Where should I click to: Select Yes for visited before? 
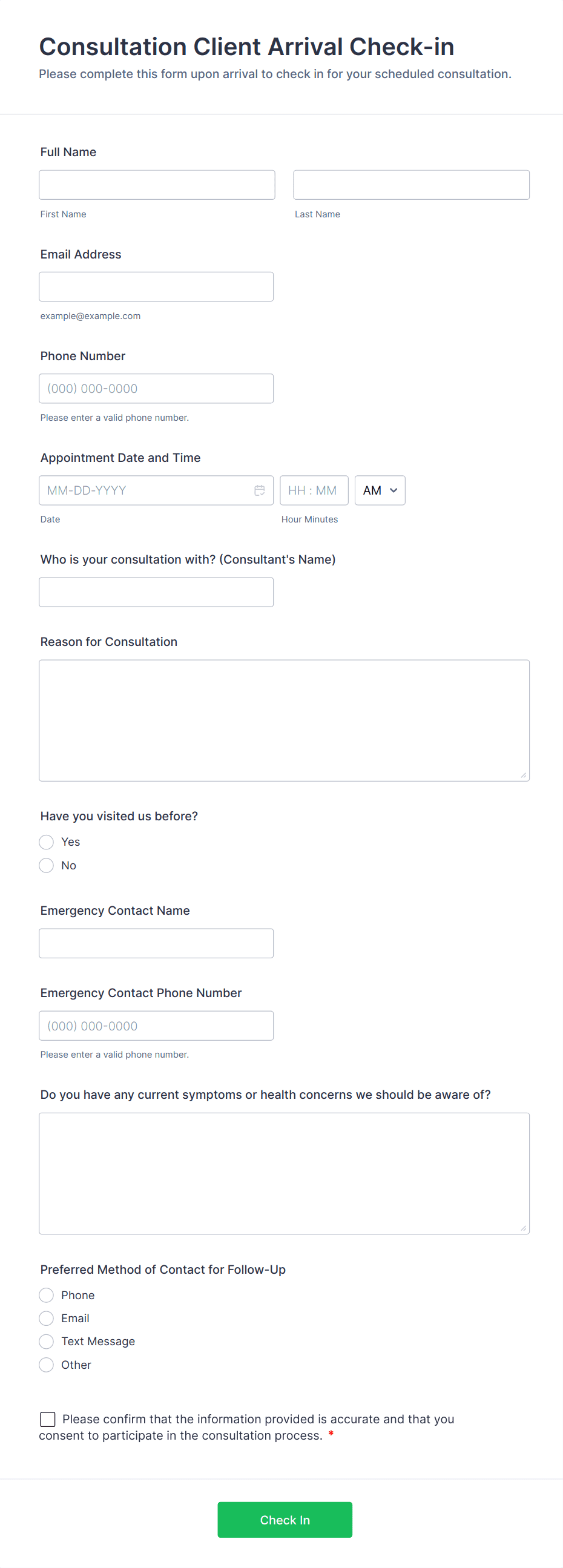46,842
